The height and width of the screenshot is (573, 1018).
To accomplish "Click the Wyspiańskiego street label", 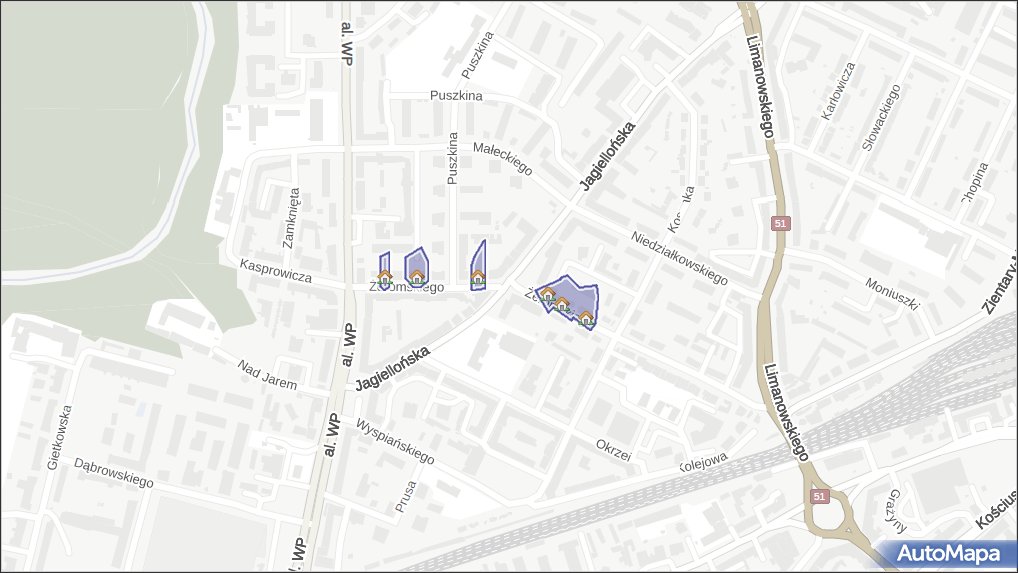I will pos(395,441).
